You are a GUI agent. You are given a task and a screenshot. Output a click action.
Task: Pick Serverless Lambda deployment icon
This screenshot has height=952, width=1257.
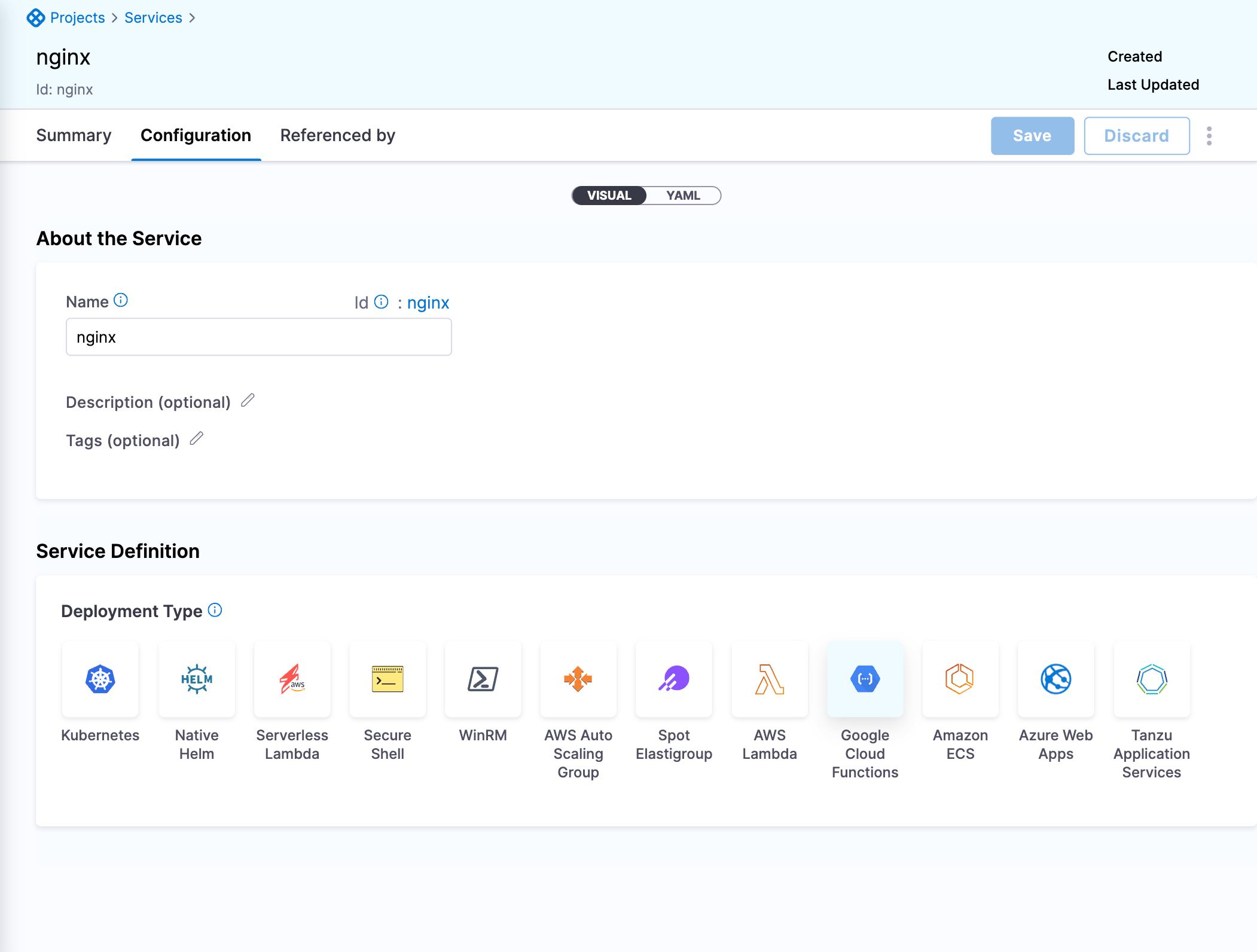tap(292, 679)
